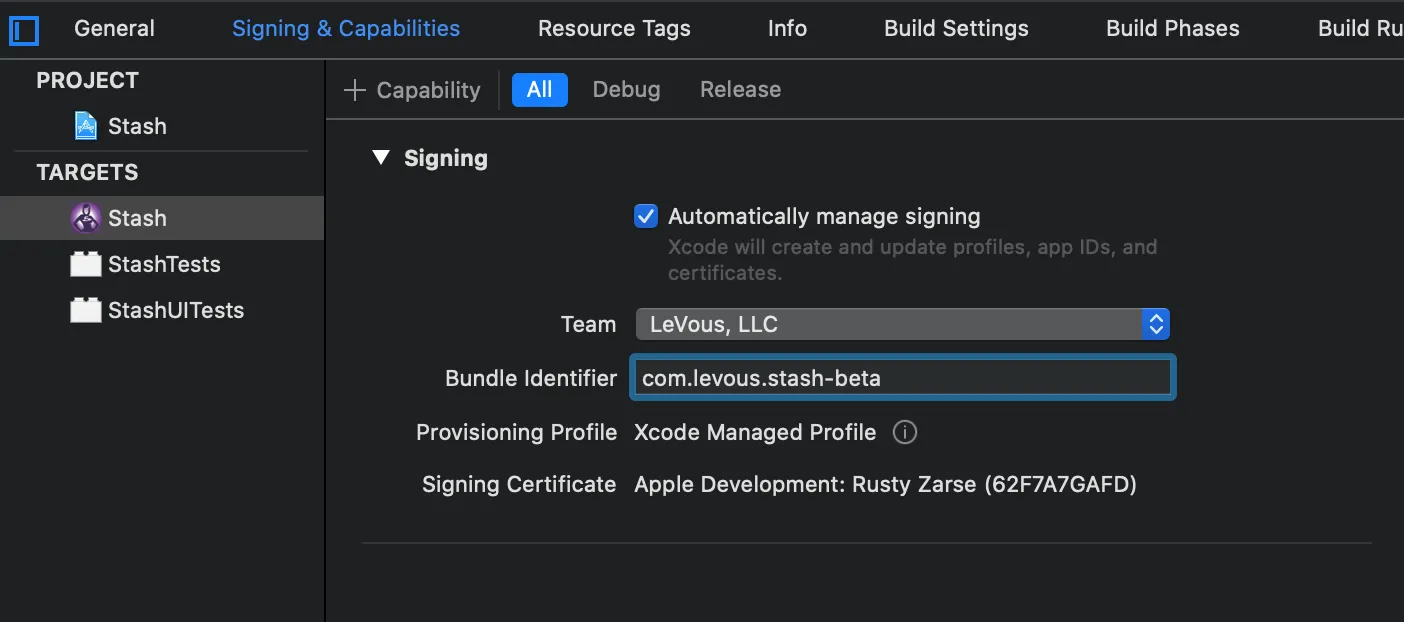
Task: Switch to the General tab
Action: pos(114,28)
